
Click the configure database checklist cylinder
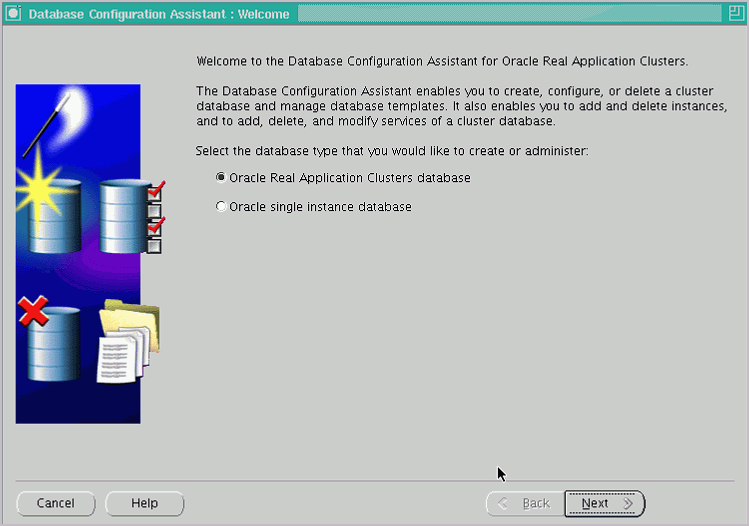click(121, 216)
